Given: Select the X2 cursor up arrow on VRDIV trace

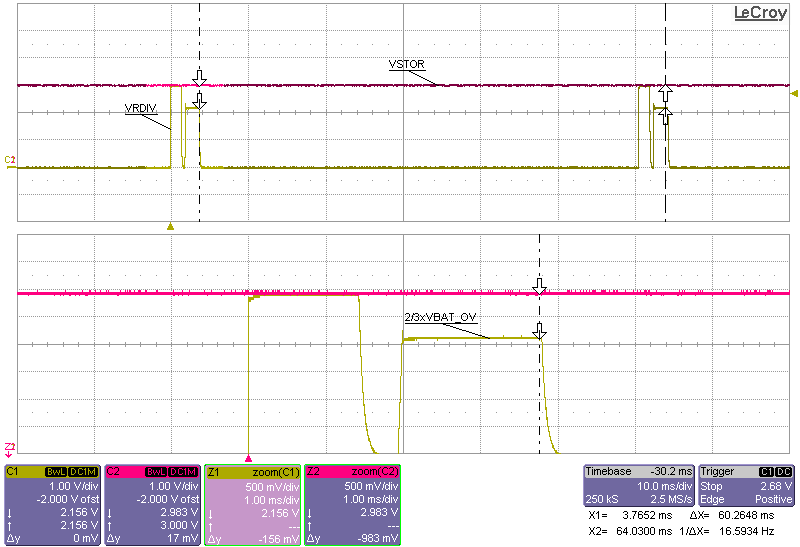Looking at the screenshot, I should (665, 115).
